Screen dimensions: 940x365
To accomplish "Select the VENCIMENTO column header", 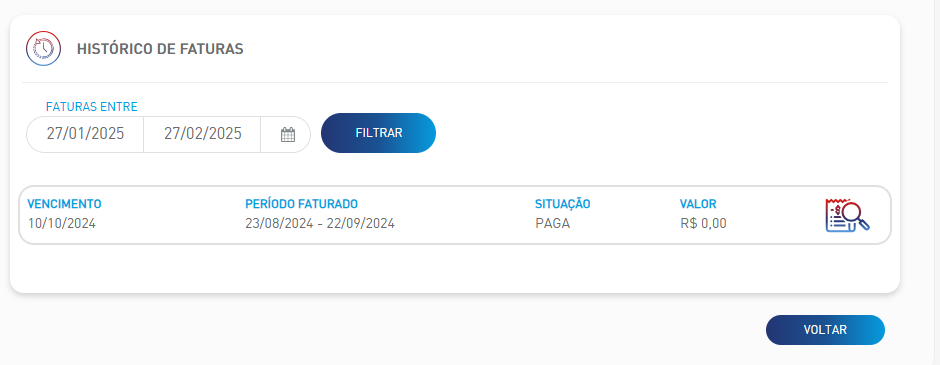I will 64,204.
